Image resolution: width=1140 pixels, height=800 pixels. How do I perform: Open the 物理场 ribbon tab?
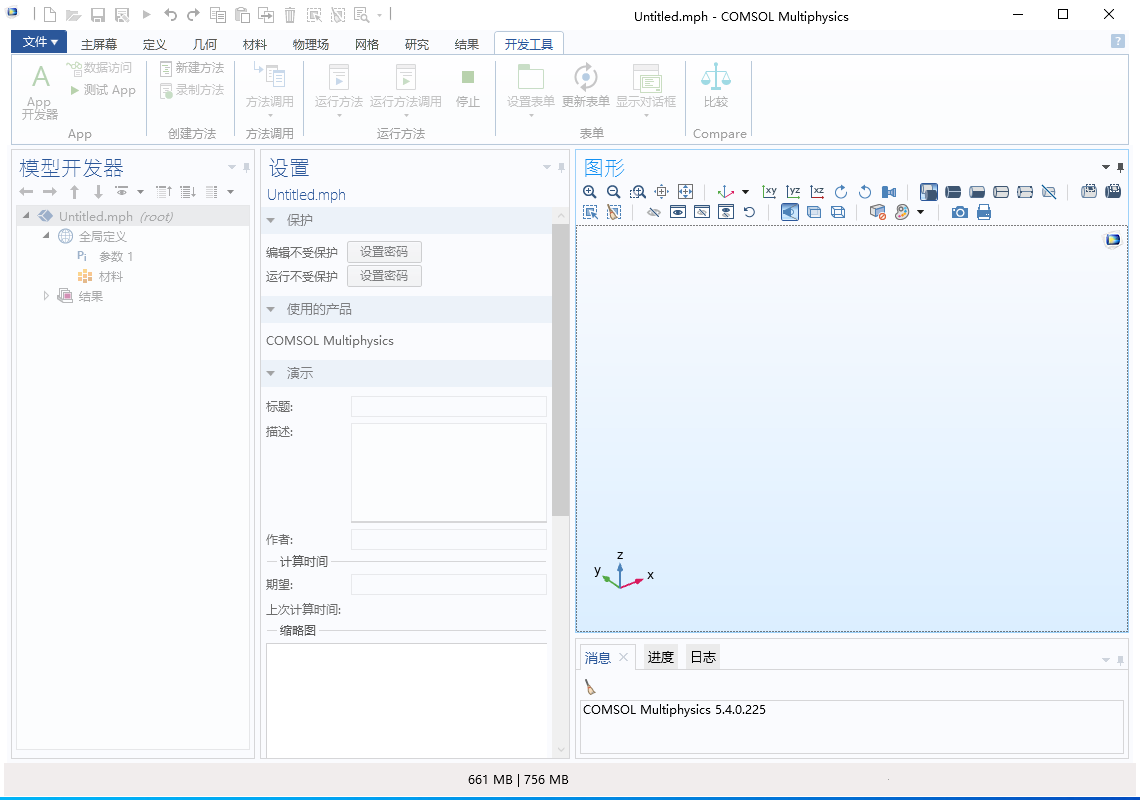310,44
